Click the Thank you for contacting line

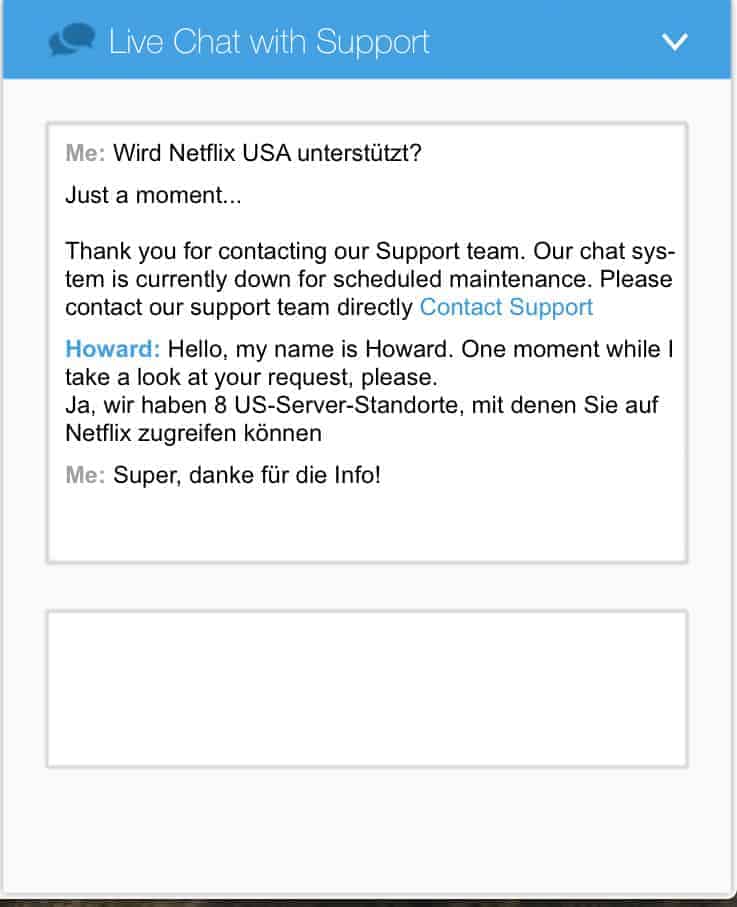pos(370,252)
